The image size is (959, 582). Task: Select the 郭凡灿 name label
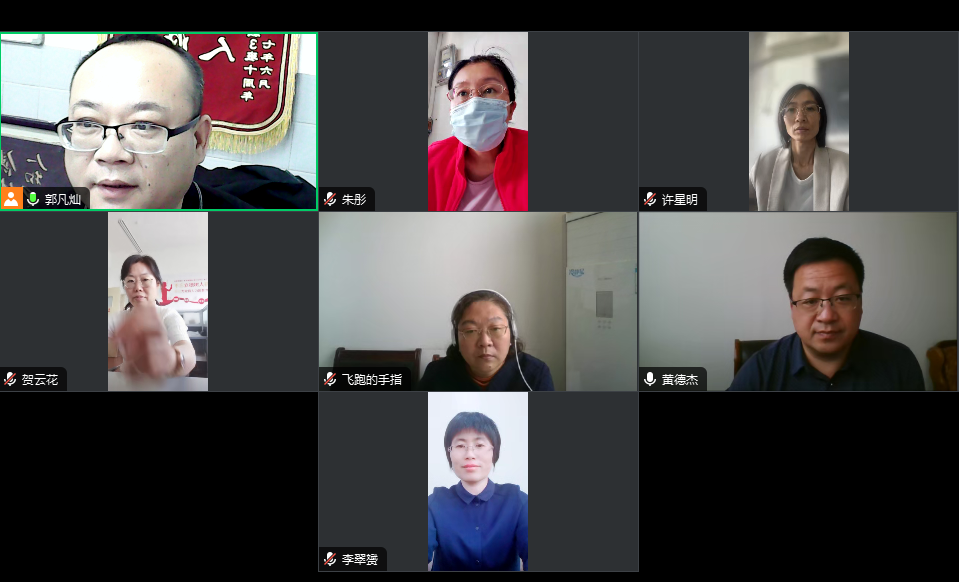coord(63,199)
